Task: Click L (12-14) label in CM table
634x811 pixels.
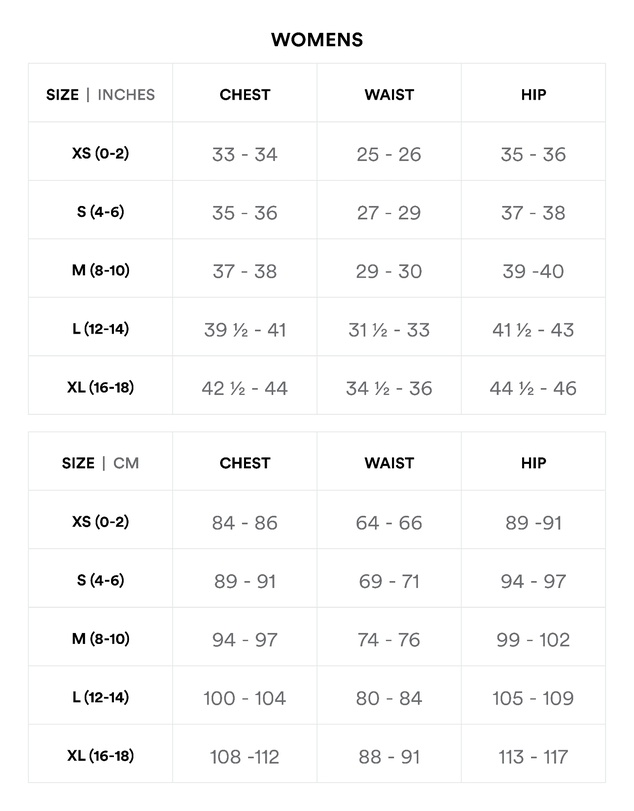Action: [x=100, y=697]
